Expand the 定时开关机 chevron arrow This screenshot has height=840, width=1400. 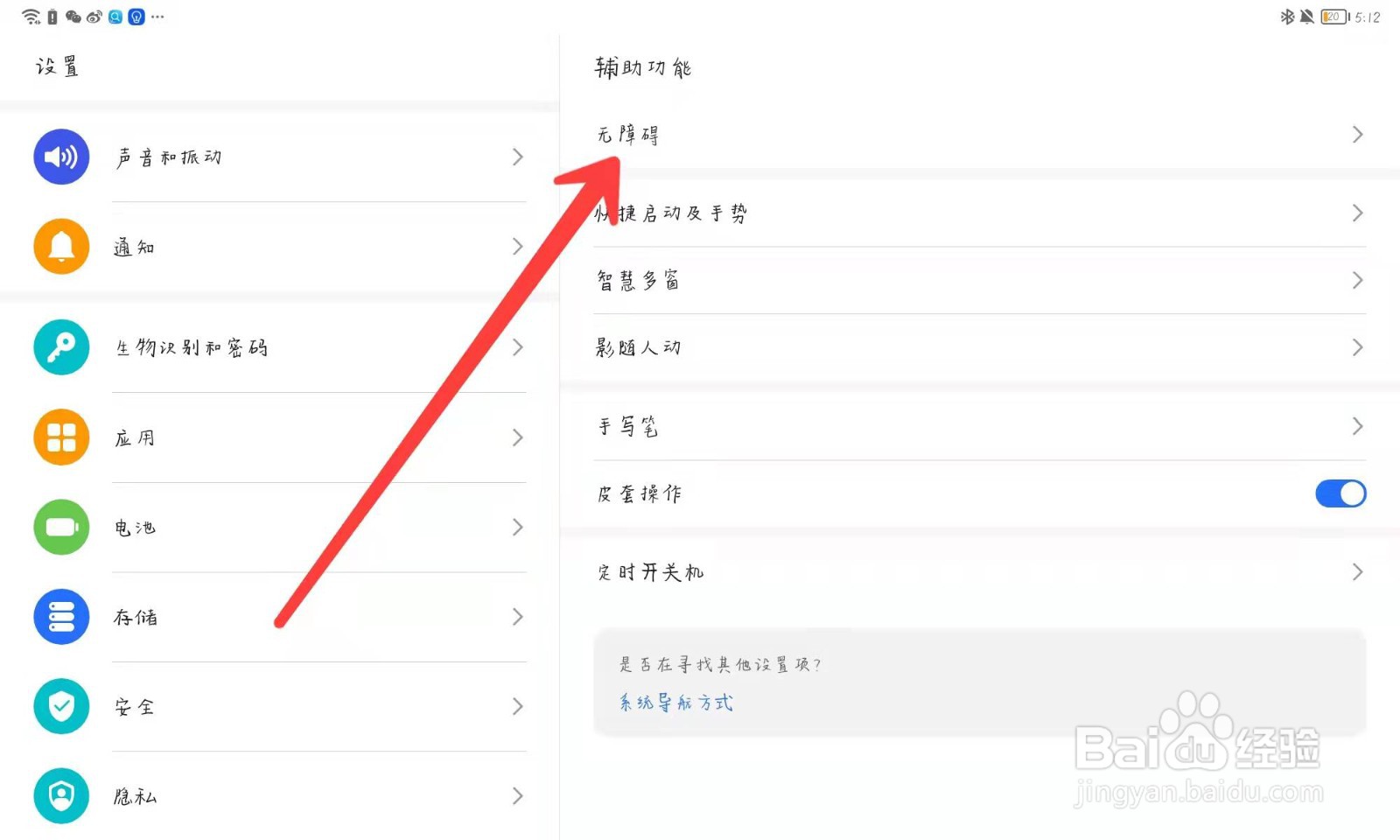tap(1357, 572)
